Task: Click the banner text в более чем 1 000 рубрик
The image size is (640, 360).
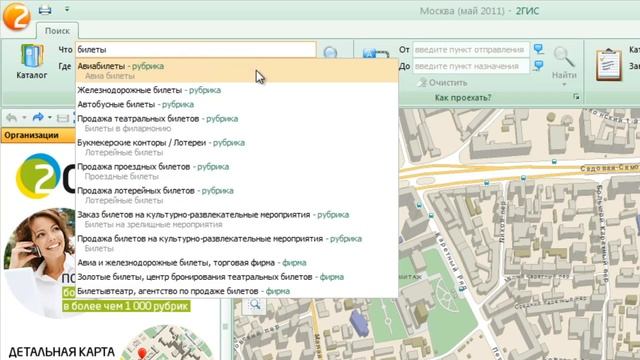Action: click(126, 306)
